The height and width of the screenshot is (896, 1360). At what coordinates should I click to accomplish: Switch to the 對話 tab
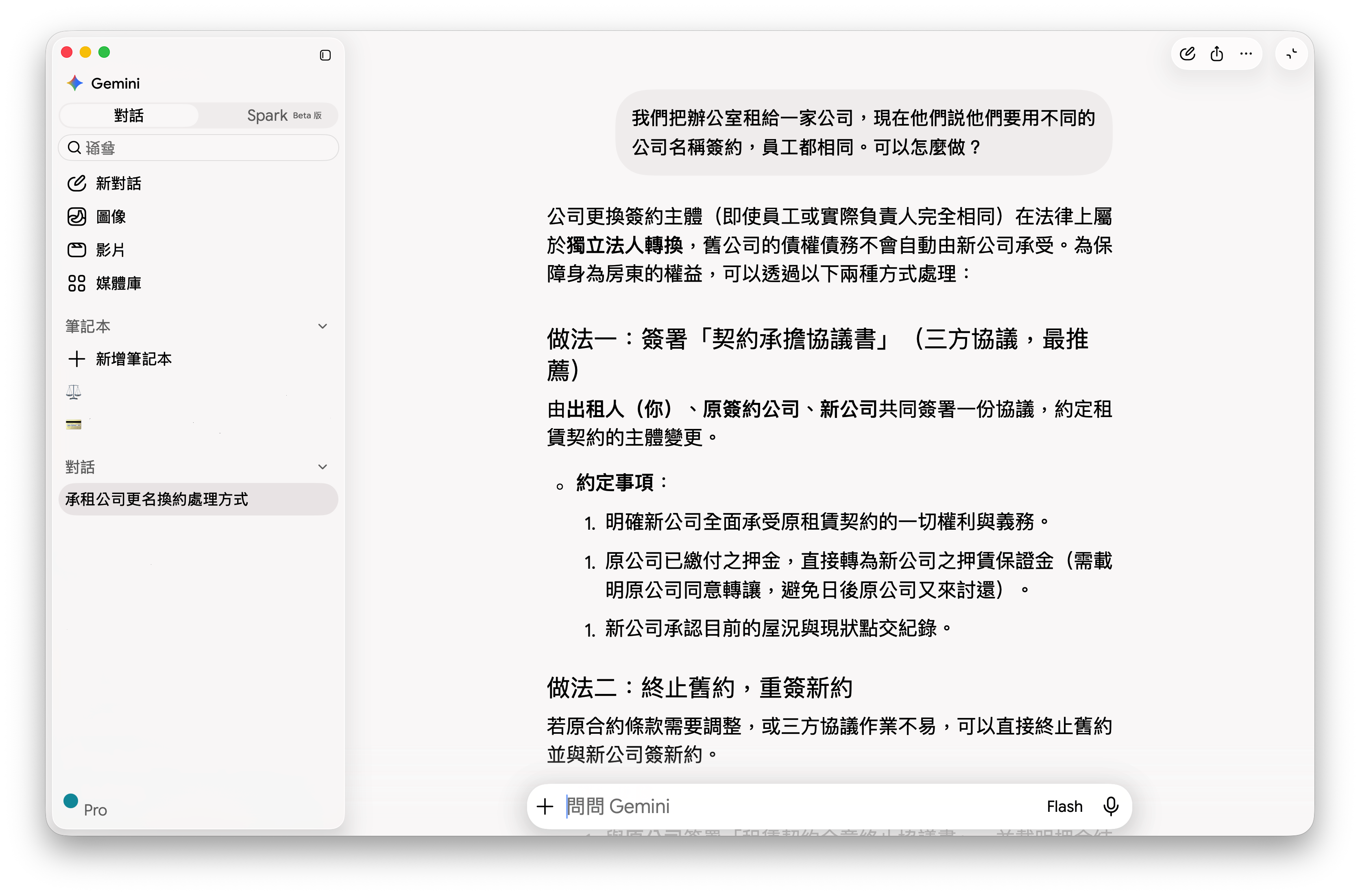coord(129,115)
